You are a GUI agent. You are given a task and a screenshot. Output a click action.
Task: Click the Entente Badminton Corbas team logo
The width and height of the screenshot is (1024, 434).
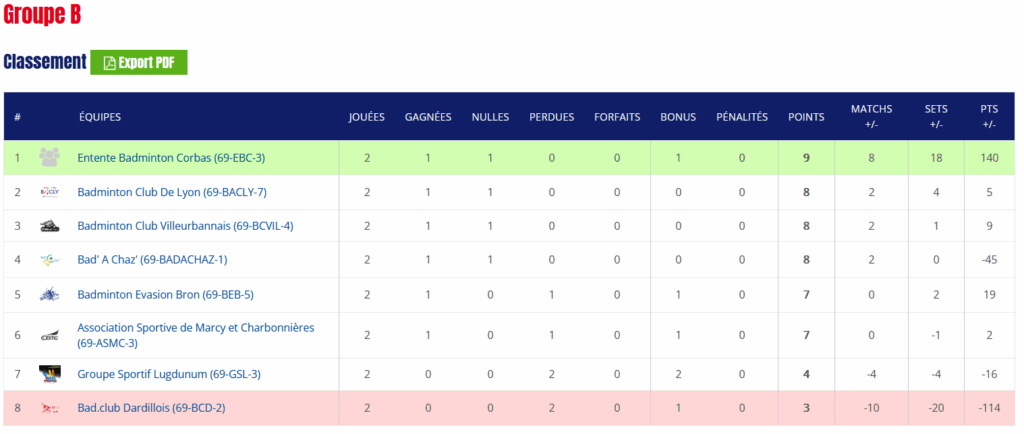pos(49,158)
